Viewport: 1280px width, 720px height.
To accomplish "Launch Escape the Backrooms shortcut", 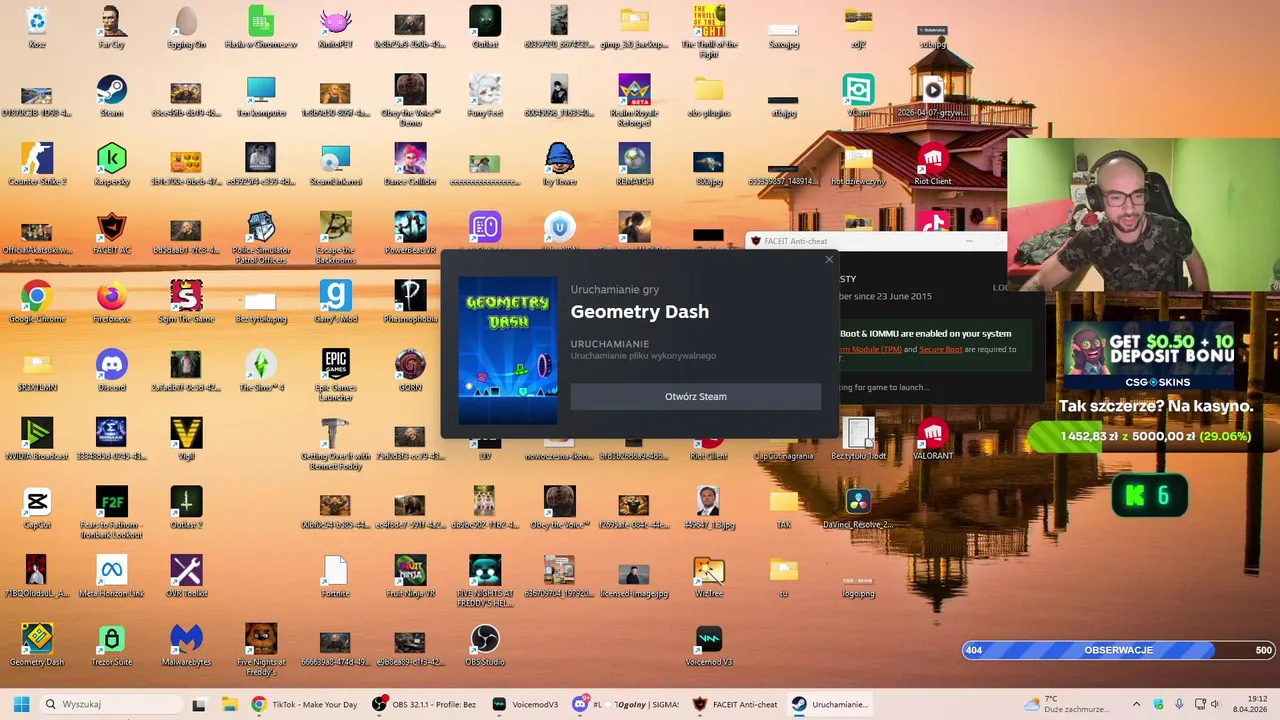I will pos(335,238).
